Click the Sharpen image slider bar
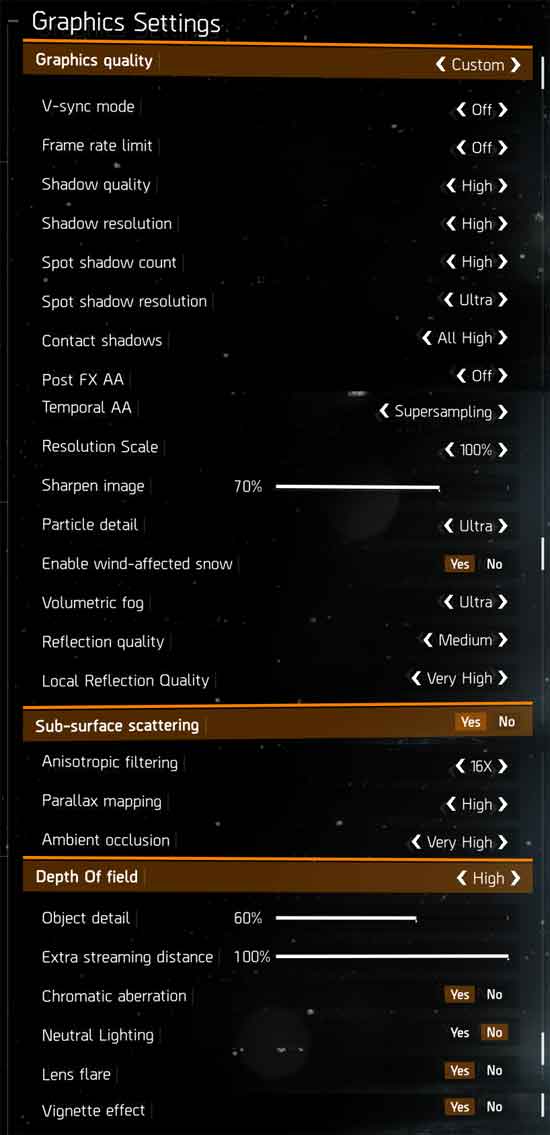 (x=358, y=487)
